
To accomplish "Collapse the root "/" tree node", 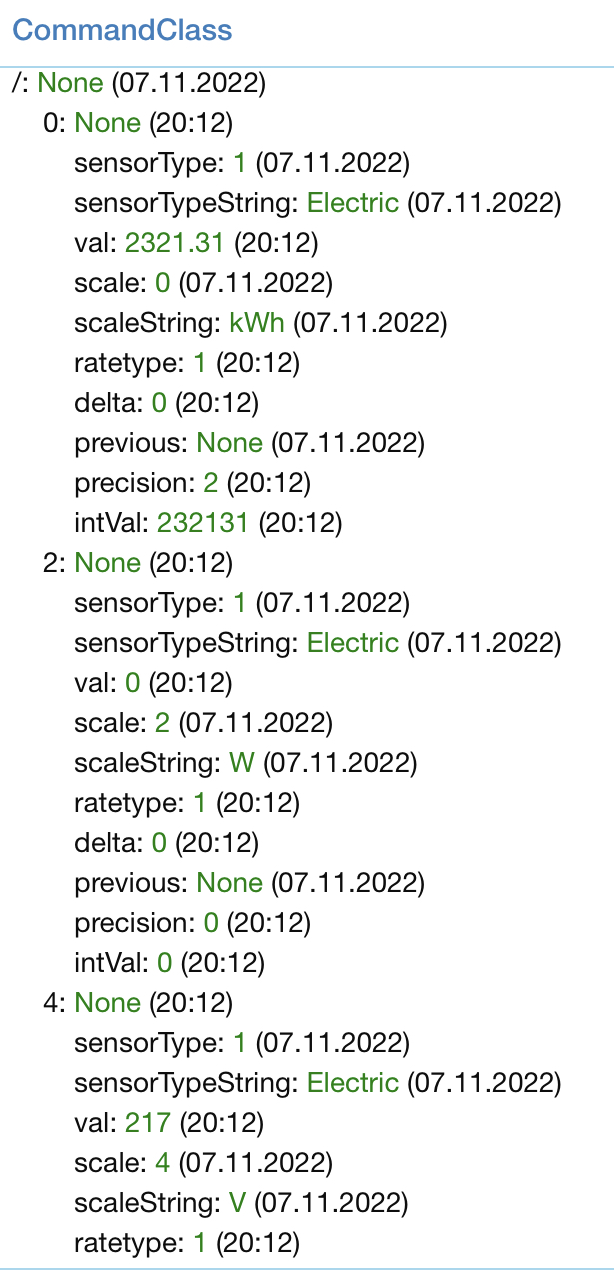I will tap(17, 84).
